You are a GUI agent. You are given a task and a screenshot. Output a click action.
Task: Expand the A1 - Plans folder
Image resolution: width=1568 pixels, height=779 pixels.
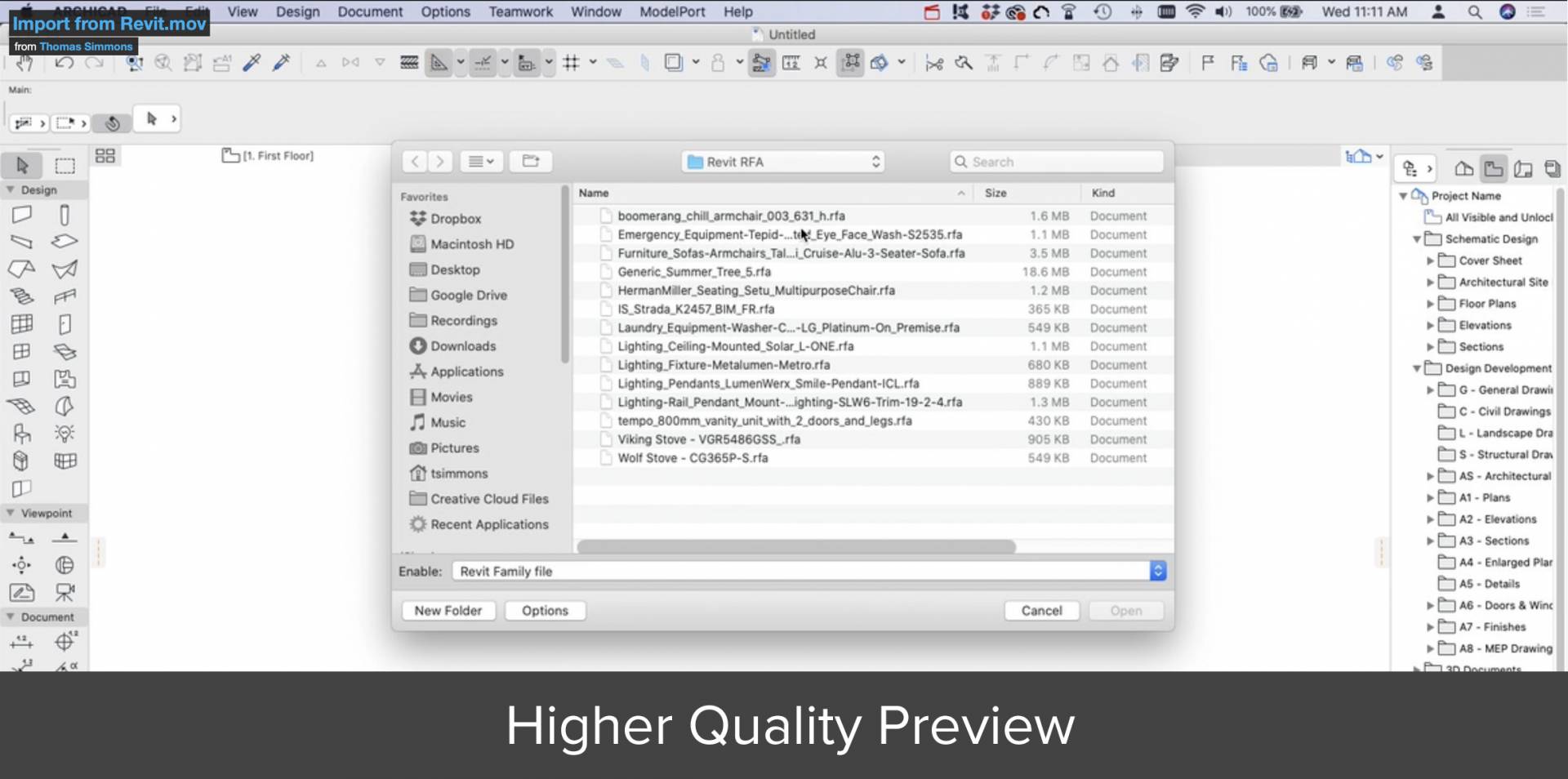coord(1430,497)
